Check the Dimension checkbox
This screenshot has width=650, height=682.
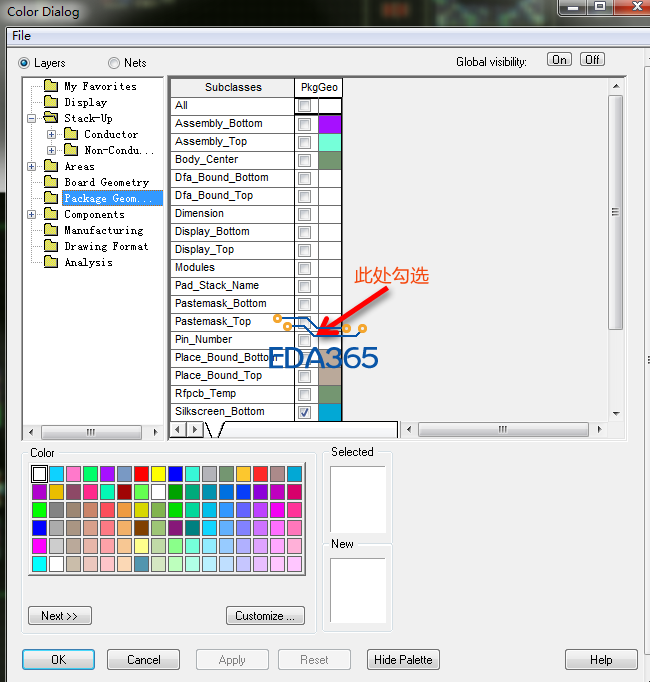pyautogui.click(x=305, y=214)
